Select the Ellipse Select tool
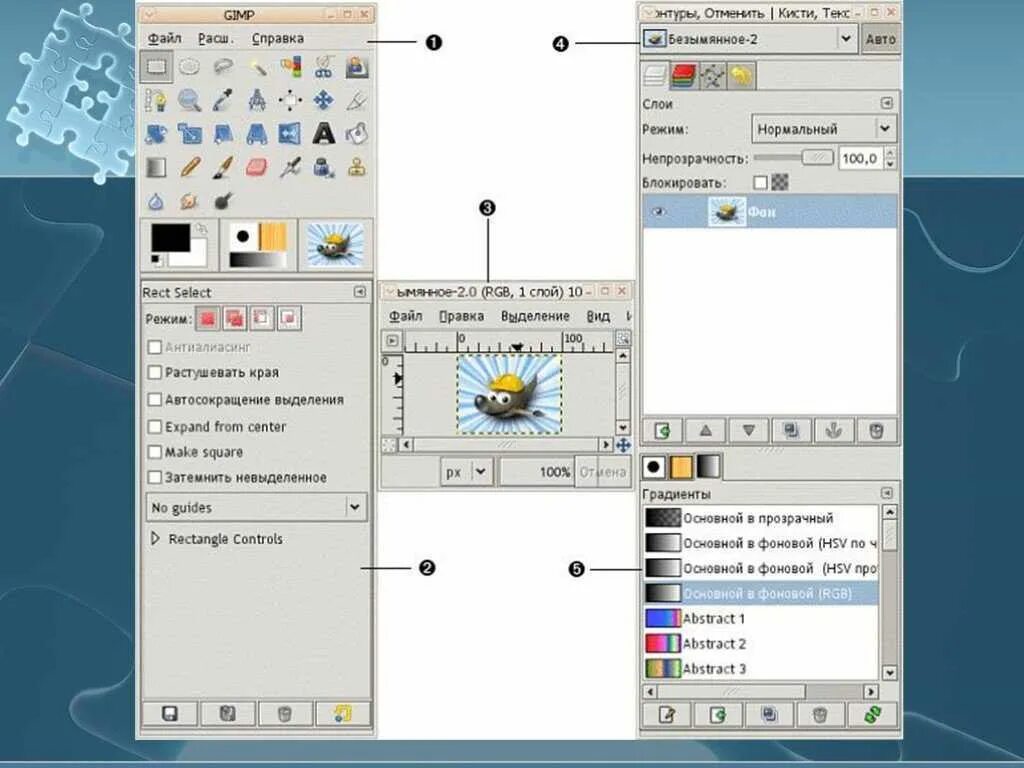 [189, 67]
